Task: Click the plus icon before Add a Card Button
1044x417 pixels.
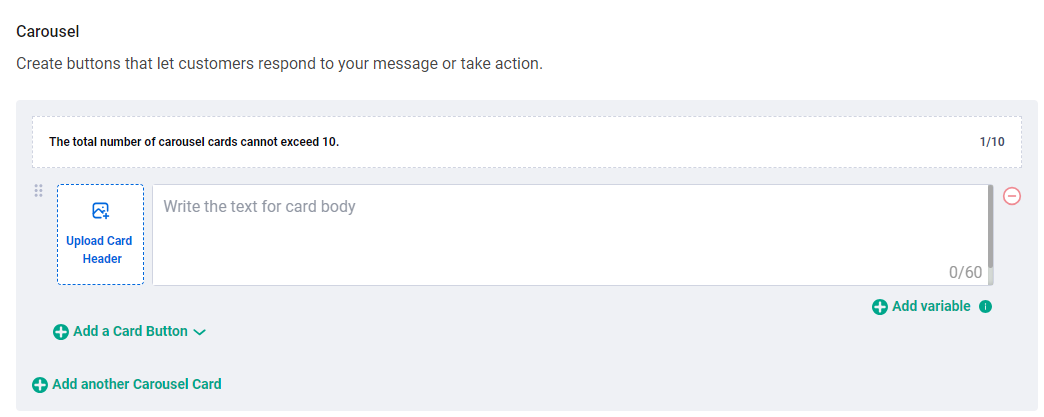Action: (61, 332)
